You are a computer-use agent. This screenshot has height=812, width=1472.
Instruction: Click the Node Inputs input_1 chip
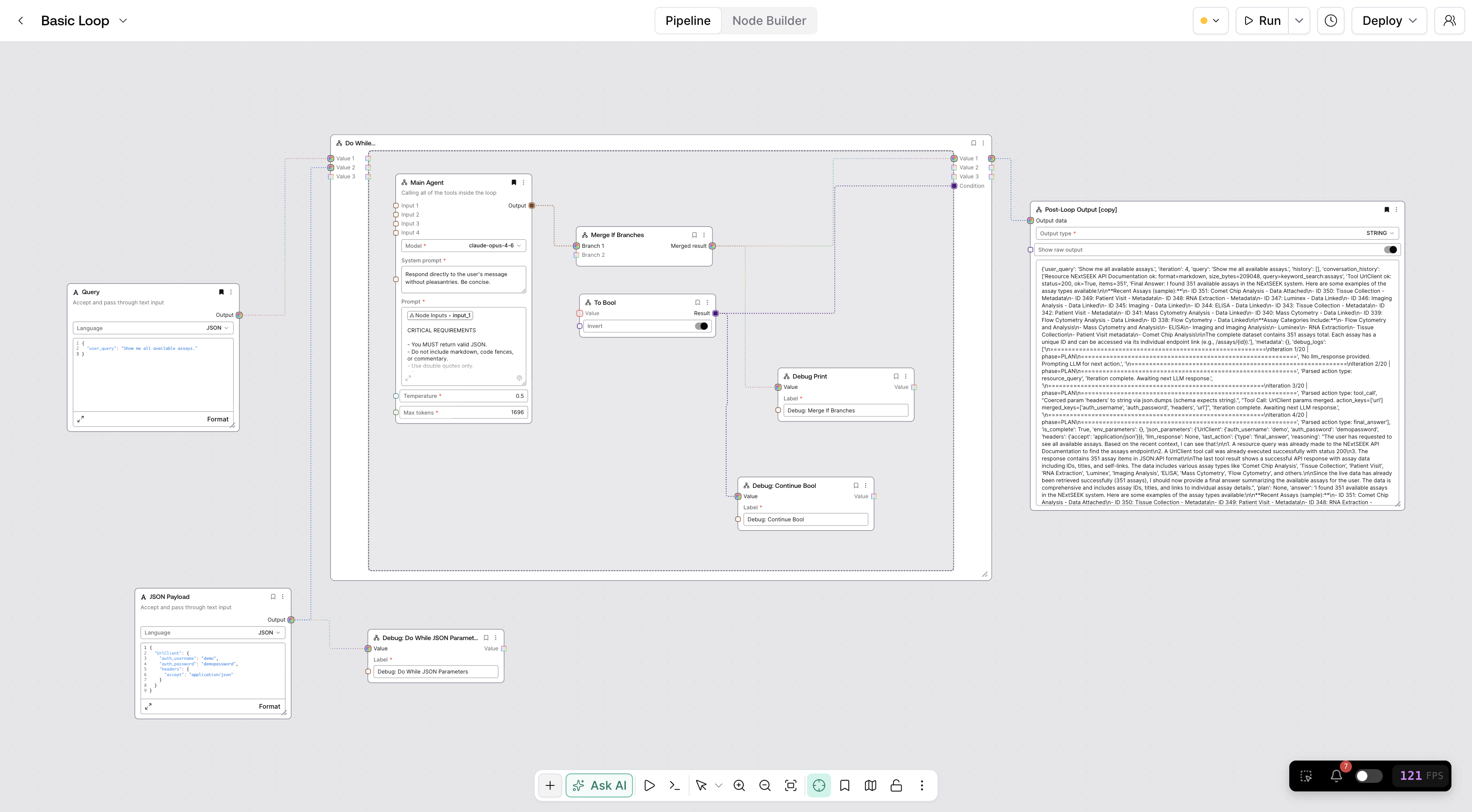click(x=440, y=315)
